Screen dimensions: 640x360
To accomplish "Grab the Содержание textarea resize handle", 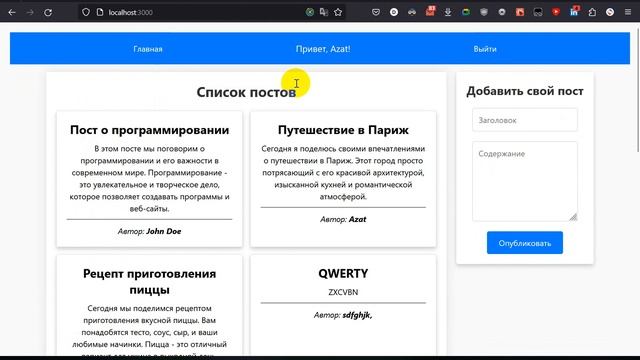I will coord(573,217).
